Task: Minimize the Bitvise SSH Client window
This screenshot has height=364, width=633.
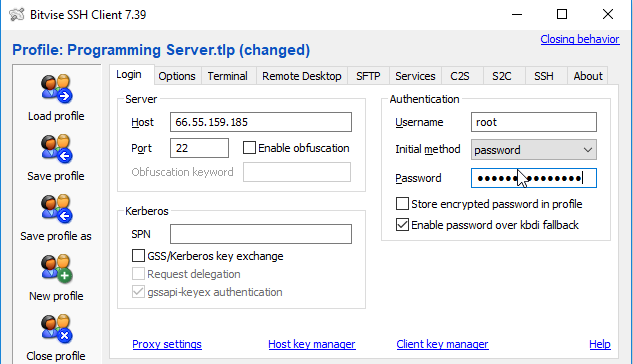Action: (x=517, y=15)
